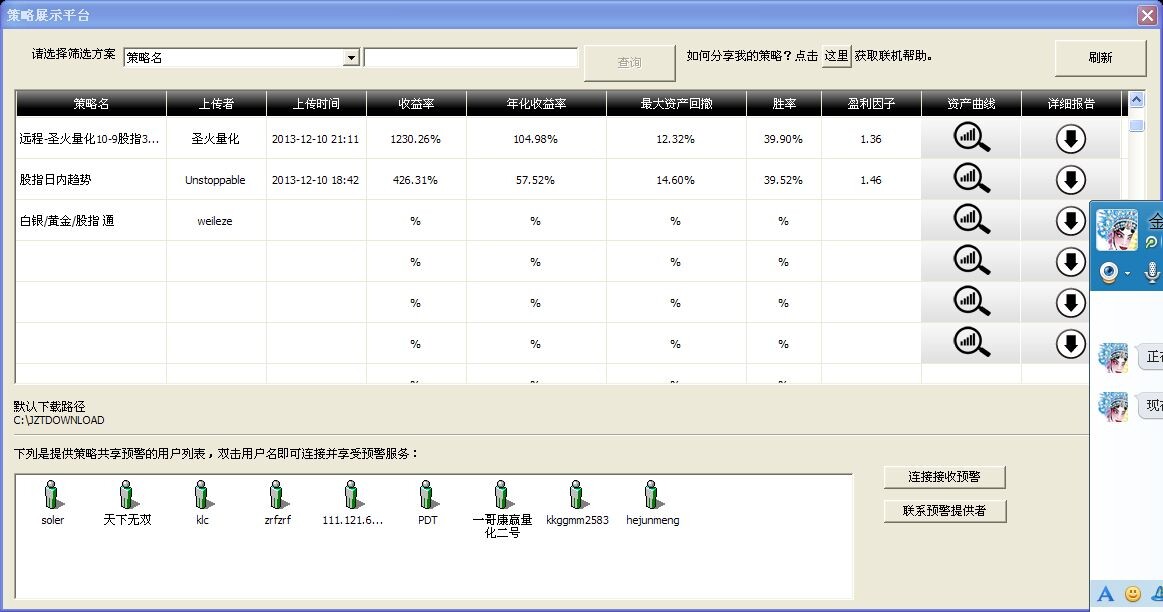
Task: Click the filter search text field
Action: pyautogui.click(x=471, y=58)
